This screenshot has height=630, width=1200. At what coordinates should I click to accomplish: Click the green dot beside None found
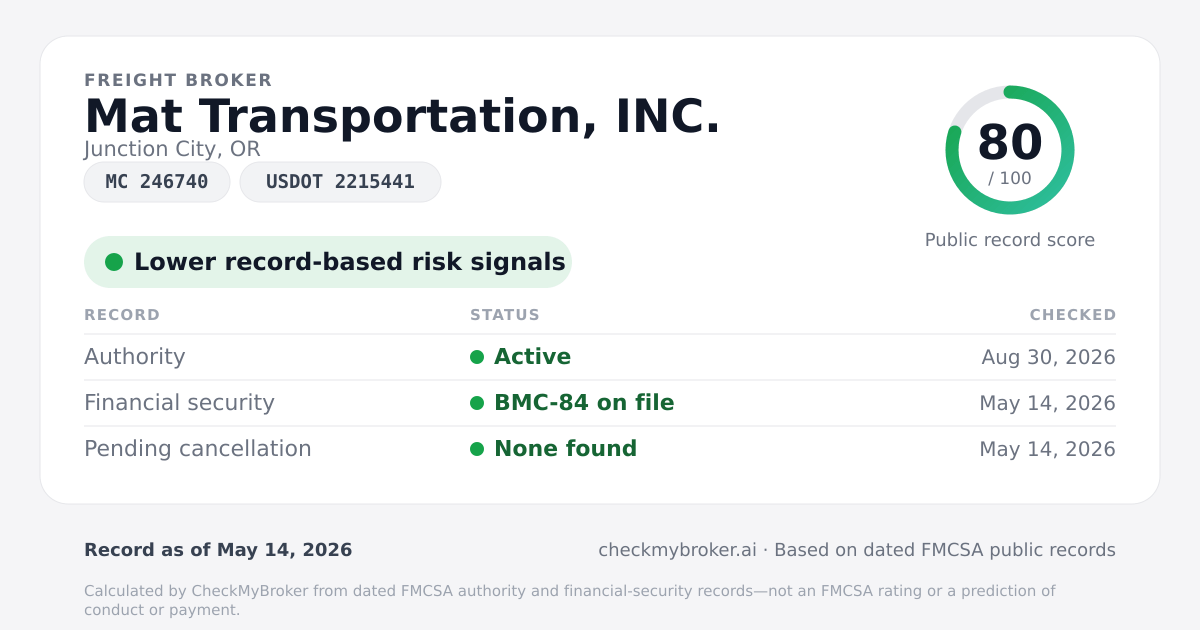coord(477,449)
